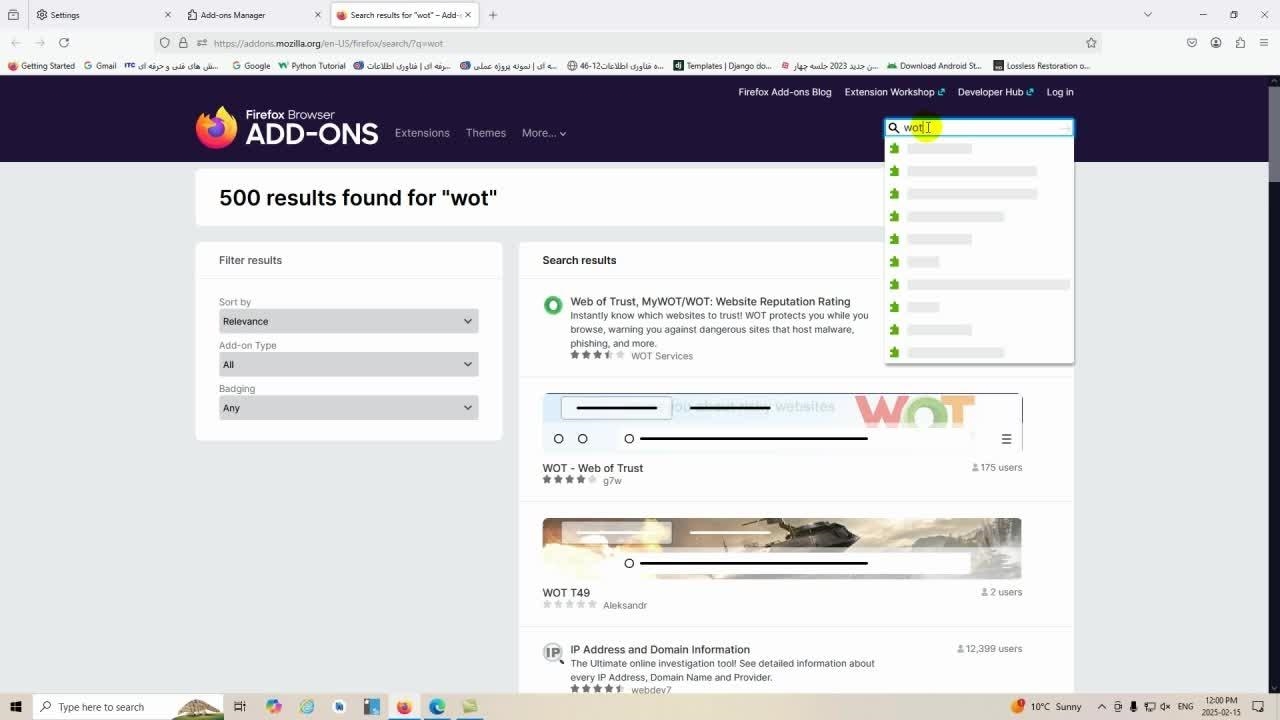Screen dimensions: 1280x720
Task: Open the Add-on Type dropdown
Action: [348, 365]
